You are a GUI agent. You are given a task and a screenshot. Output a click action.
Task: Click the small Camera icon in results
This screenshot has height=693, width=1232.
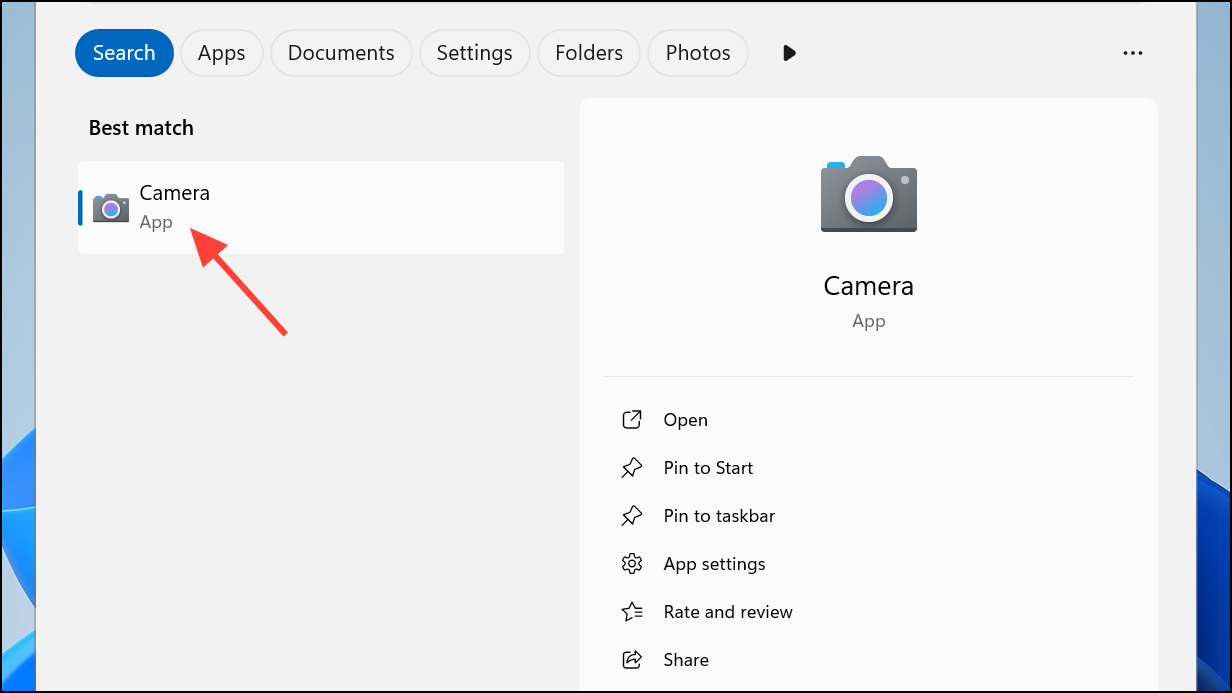pyautogui.click(x=111, y=208)
